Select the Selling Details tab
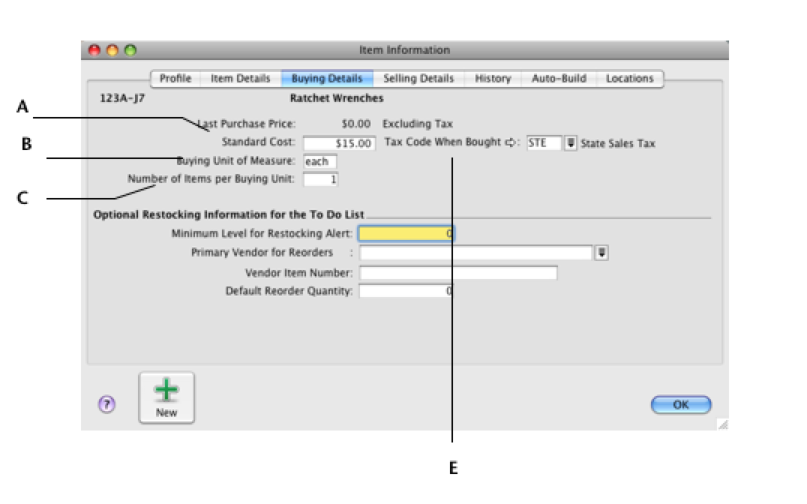Image resolution: width=807 pixels, height=504 pixels. (x=418, y=78)
